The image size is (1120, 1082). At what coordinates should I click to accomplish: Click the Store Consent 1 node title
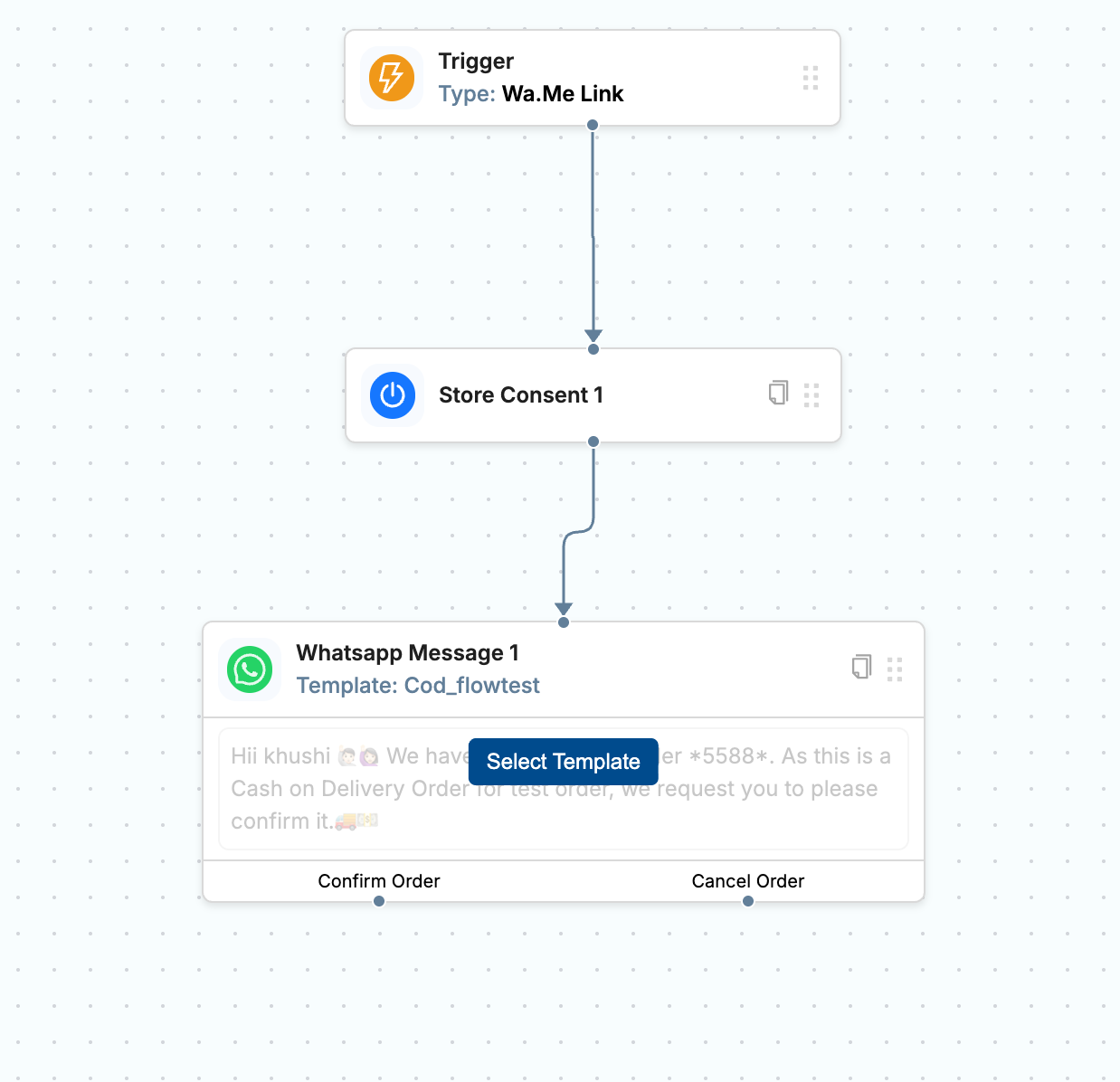click(520, 395)
